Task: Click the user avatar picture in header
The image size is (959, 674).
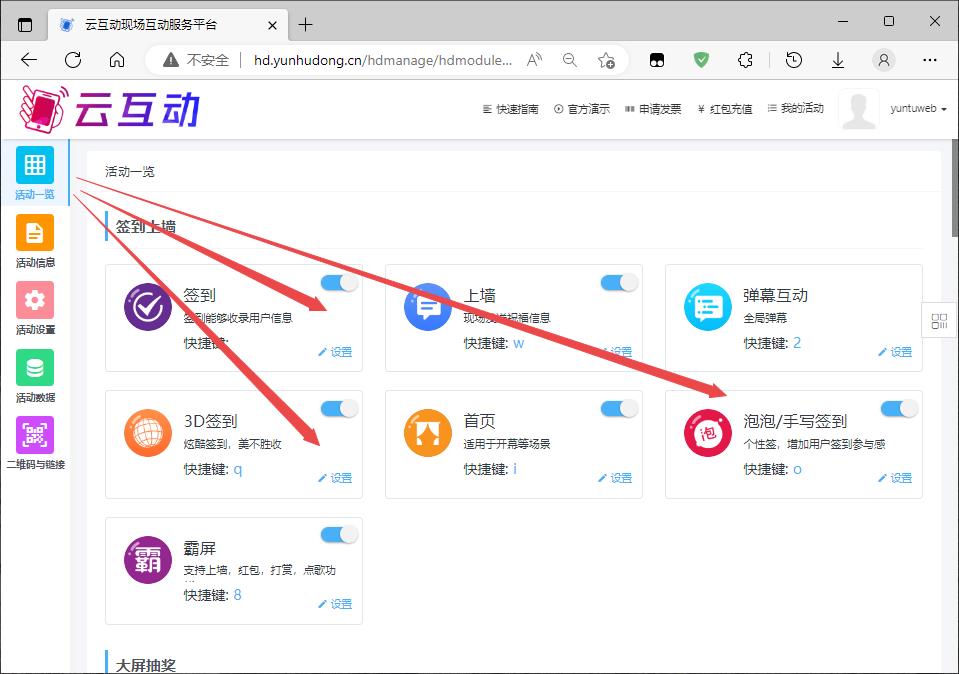Action: [x=859, y=109]
